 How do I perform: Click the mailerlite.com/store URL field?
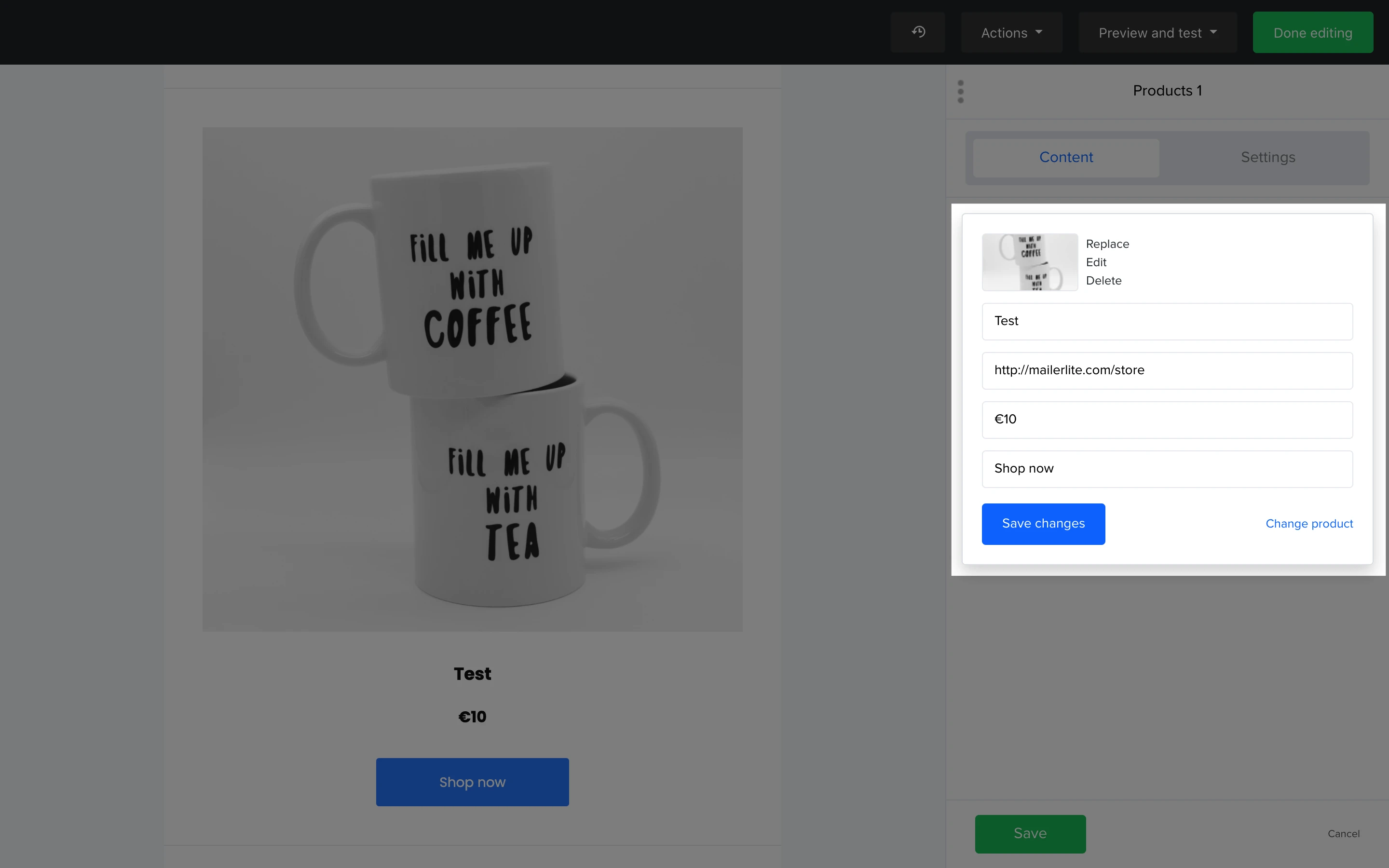coord(1167,371)
